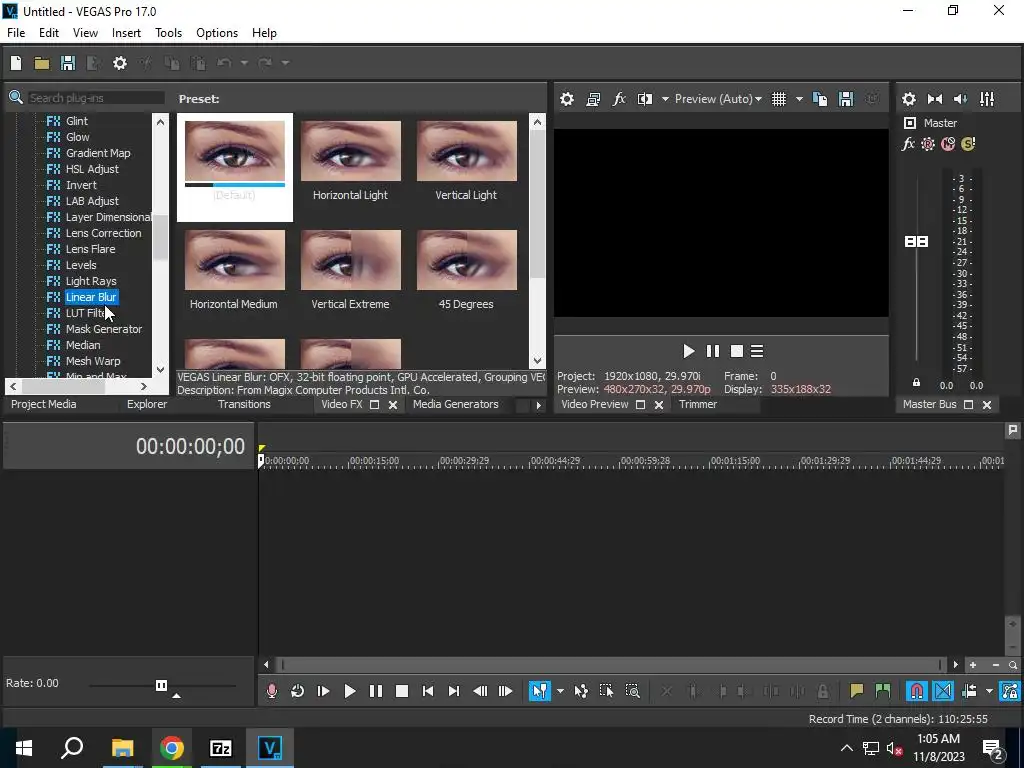Click the playback Rate slider handle
The height and width of the screenshot is (768, 1024).
pos(161,685)
